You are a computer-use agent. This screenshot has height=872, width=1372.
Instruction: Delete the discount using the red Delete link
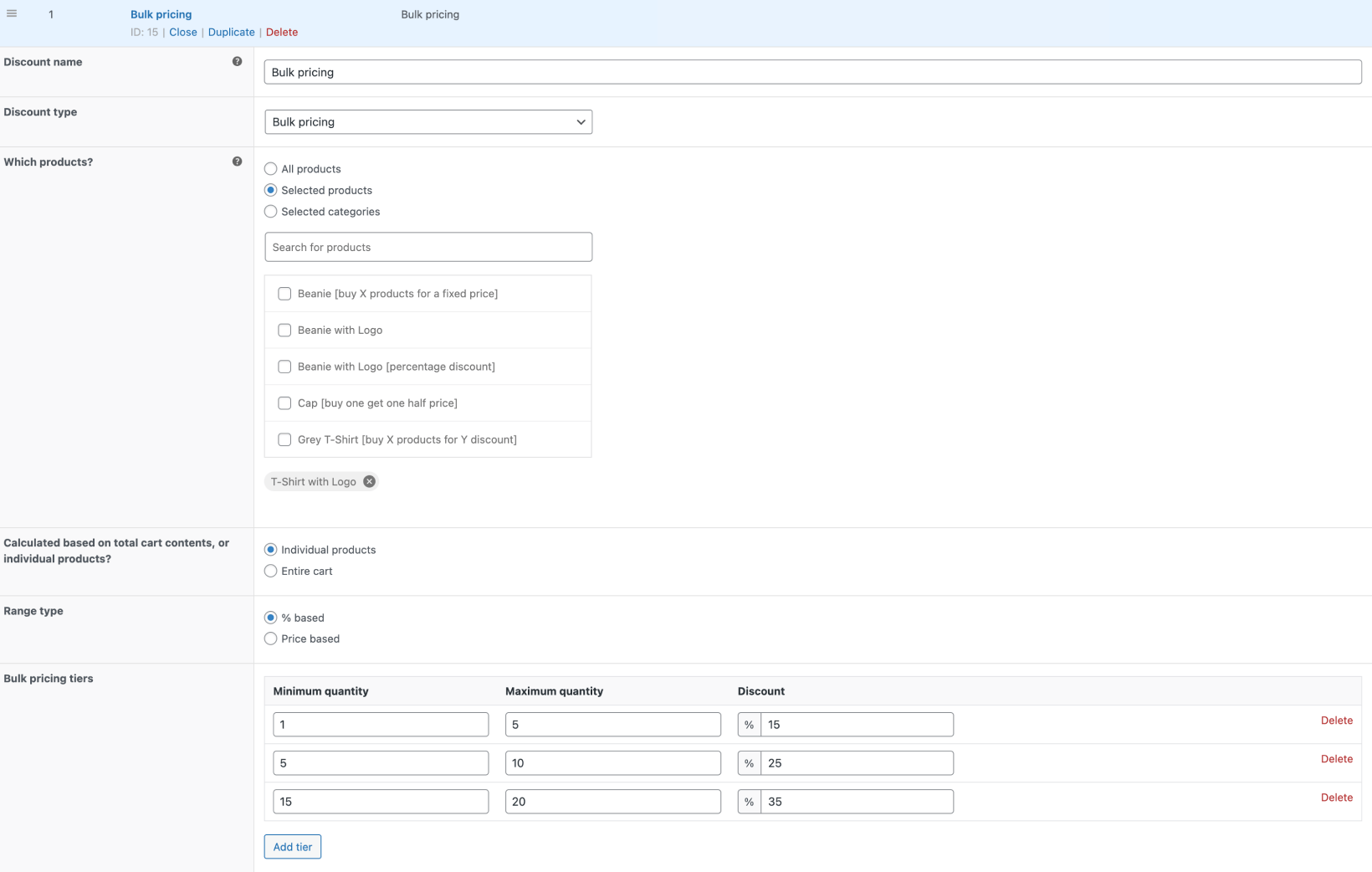click(x=281, y=32)
